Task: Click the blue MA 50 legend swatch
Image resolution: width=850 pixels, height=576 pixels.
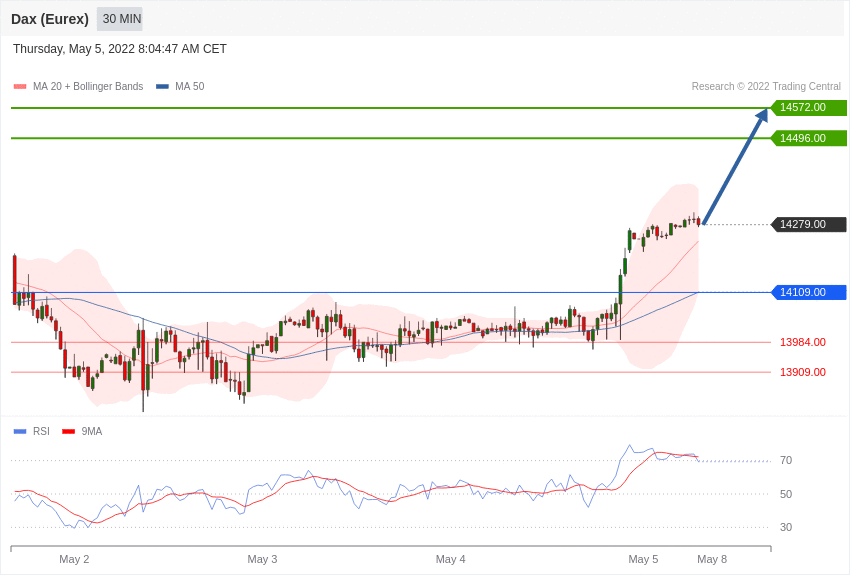Action: point(162,86)
